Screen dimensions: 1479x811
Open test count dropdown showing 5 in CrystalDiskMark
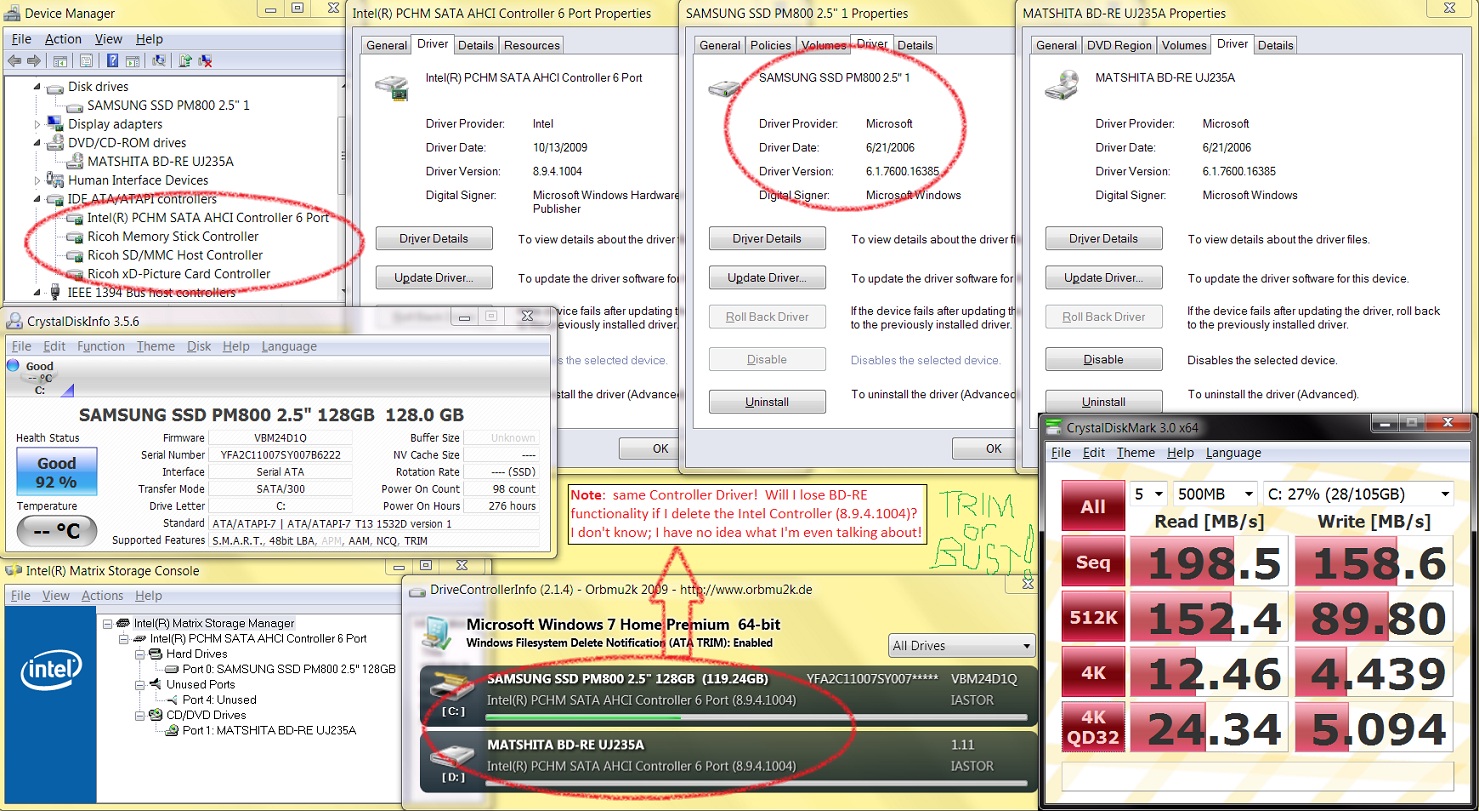(1150, 493)
